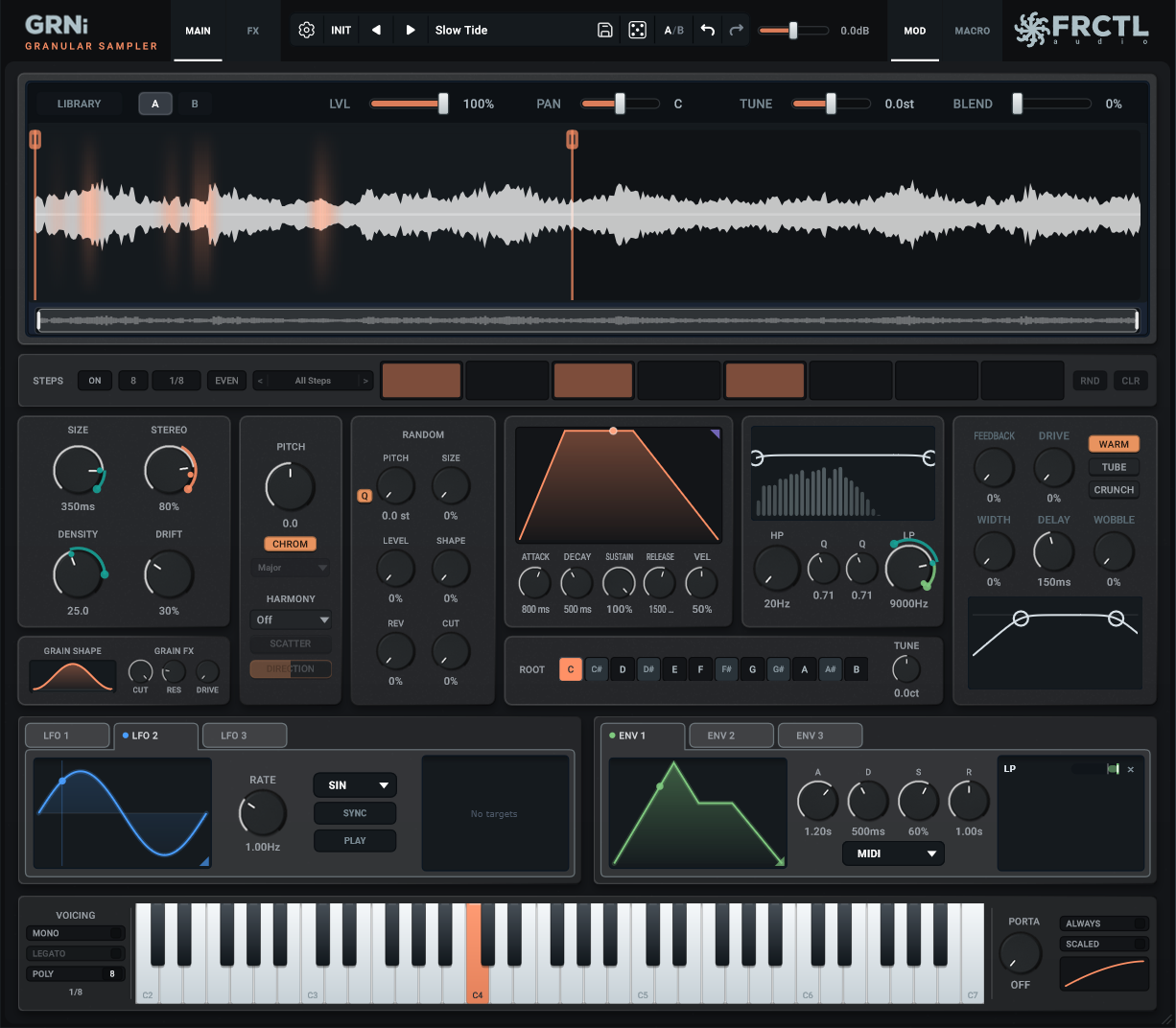Screen dimensions: 1176x1028
Task: Undo last change arrow
Action: tap(708, 30)
